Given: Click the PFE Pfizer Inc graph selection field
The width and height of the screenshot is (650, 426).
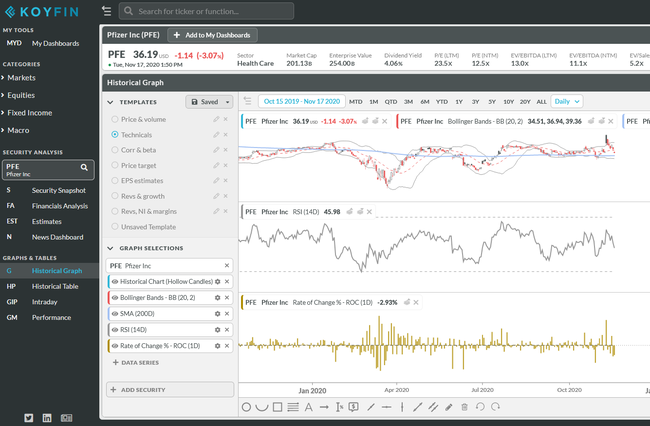Looking at the screenshot, I should 169,266.
